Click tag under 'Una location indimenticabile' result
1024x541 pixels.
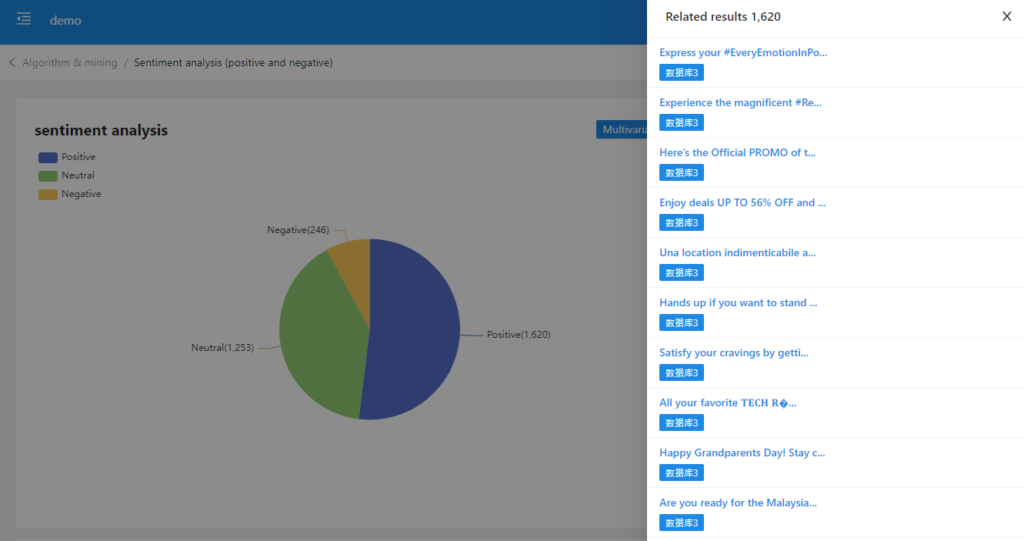pos(681,273)
